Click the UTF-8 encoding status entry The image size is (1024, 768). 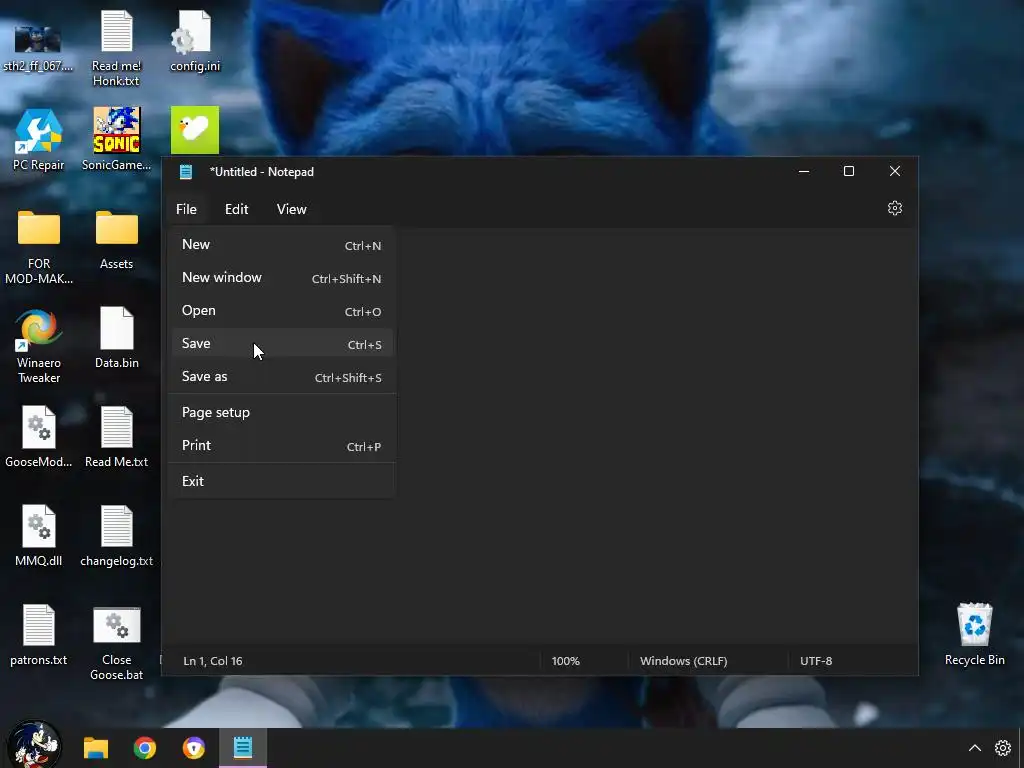[x=816, y=661]
